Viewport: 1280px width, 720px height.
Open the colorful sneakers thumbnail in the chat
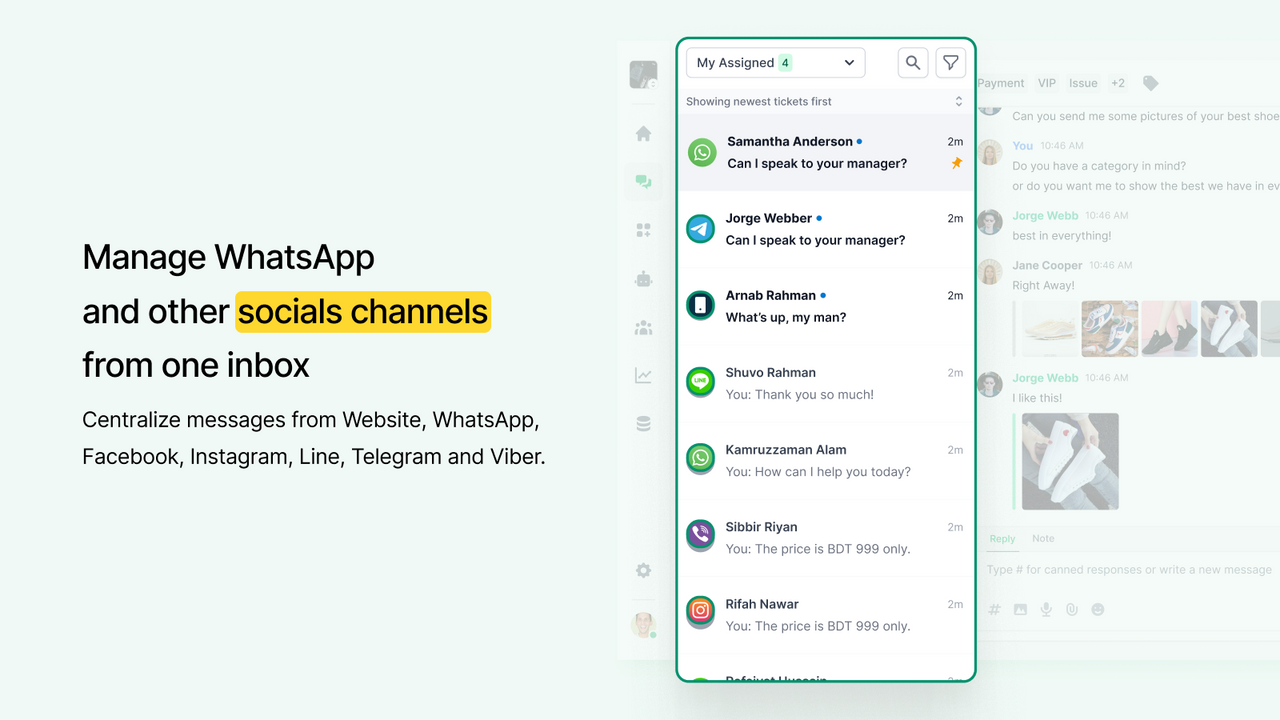pyautogui.click(x=1110, y=329)
